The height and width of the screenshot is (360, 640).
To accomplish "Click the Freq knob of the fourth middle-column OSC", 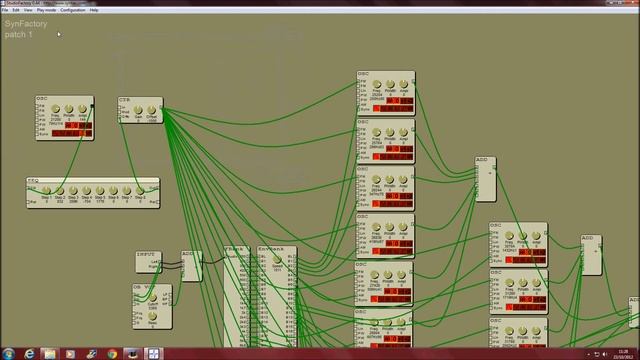I will pos(376,227).
